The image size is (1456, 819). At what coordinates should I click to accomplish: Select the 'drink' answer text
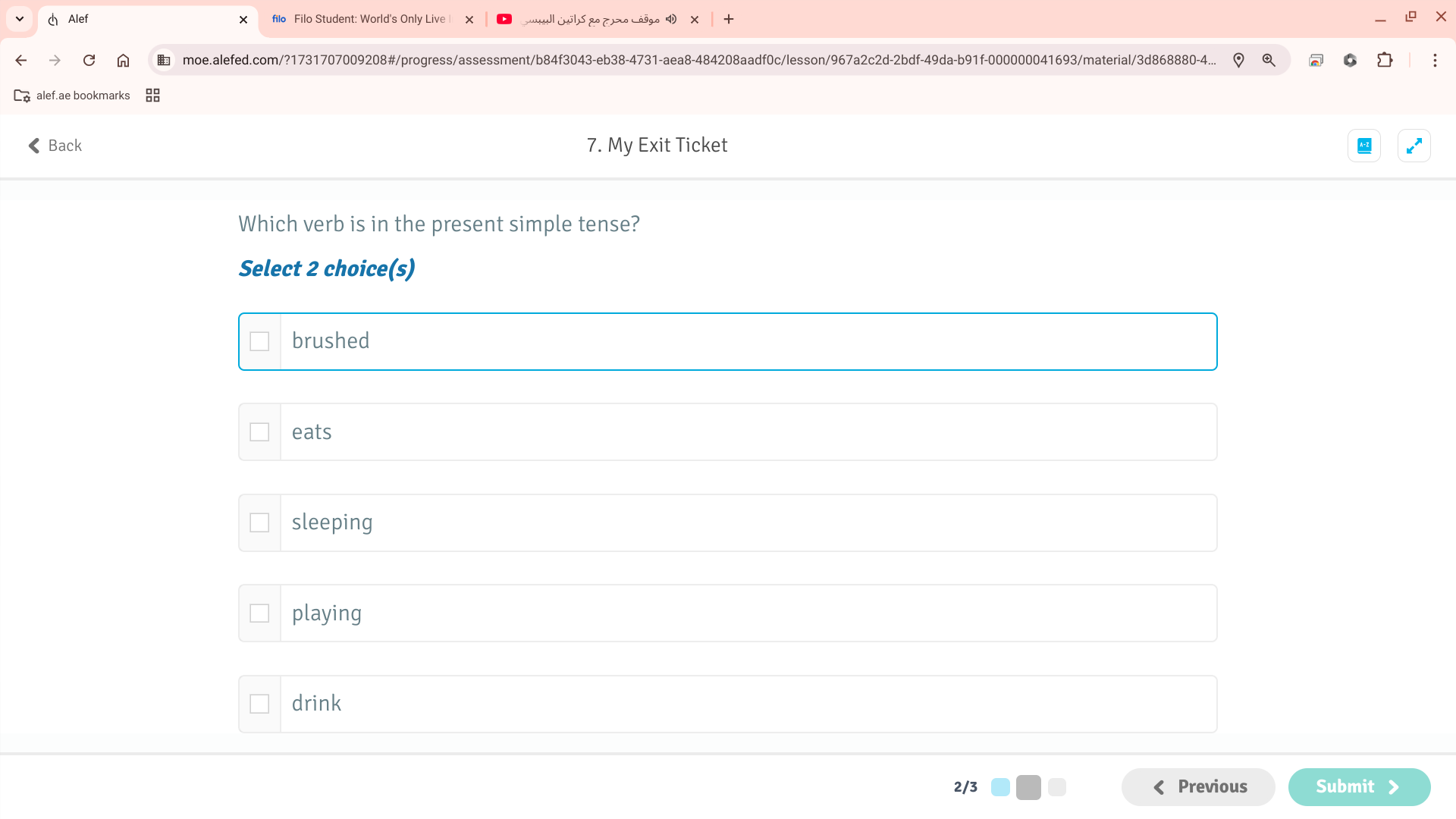[316, 704]
